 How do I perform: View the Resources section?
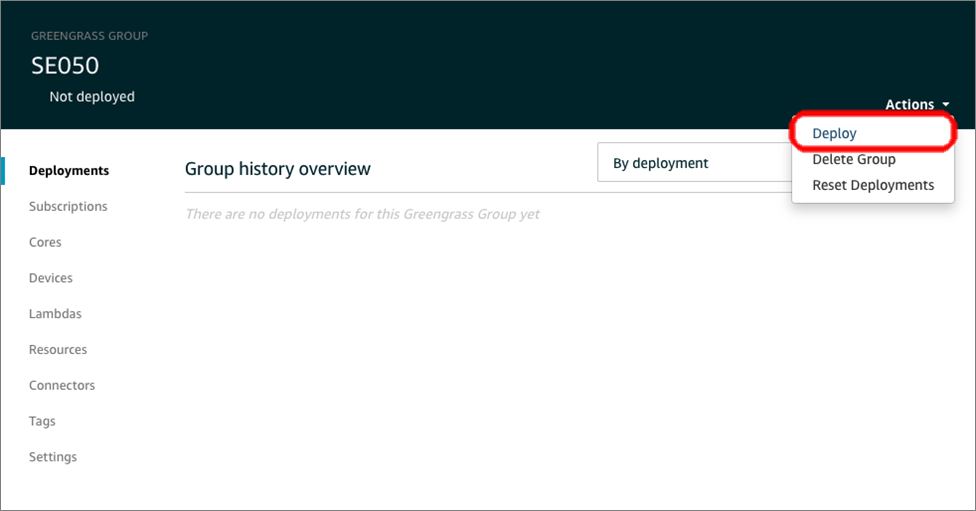click(58, 349)
